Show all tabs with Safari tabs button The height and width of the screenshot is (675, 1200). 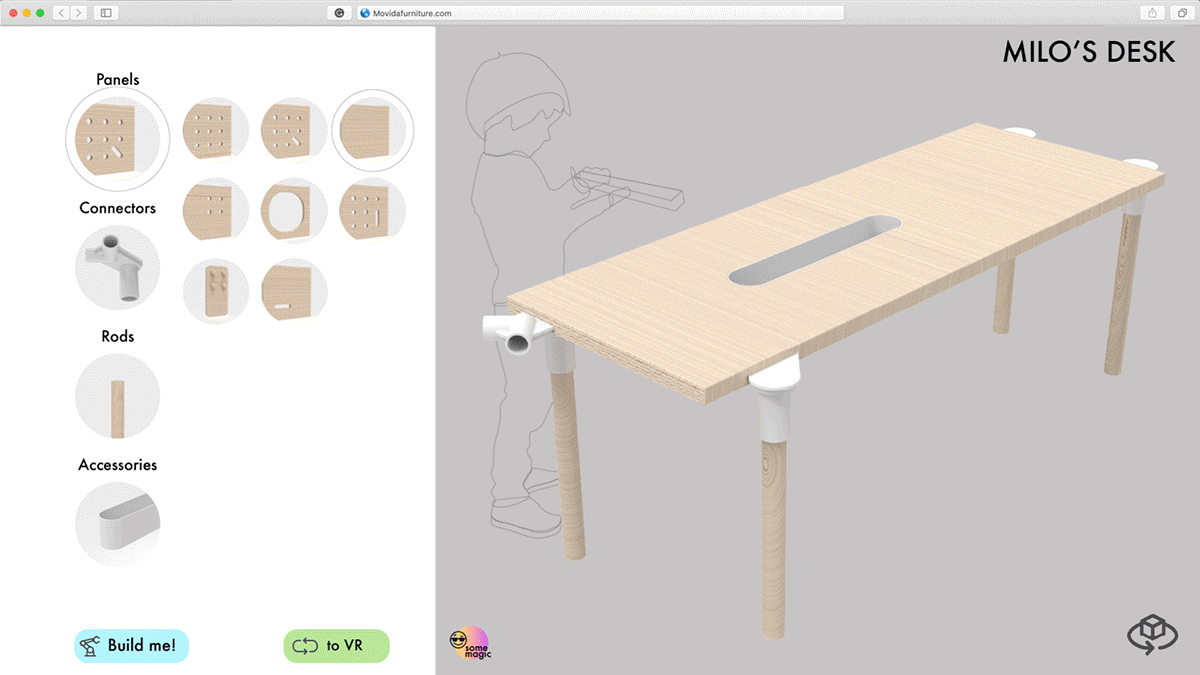pos(1181,13)
